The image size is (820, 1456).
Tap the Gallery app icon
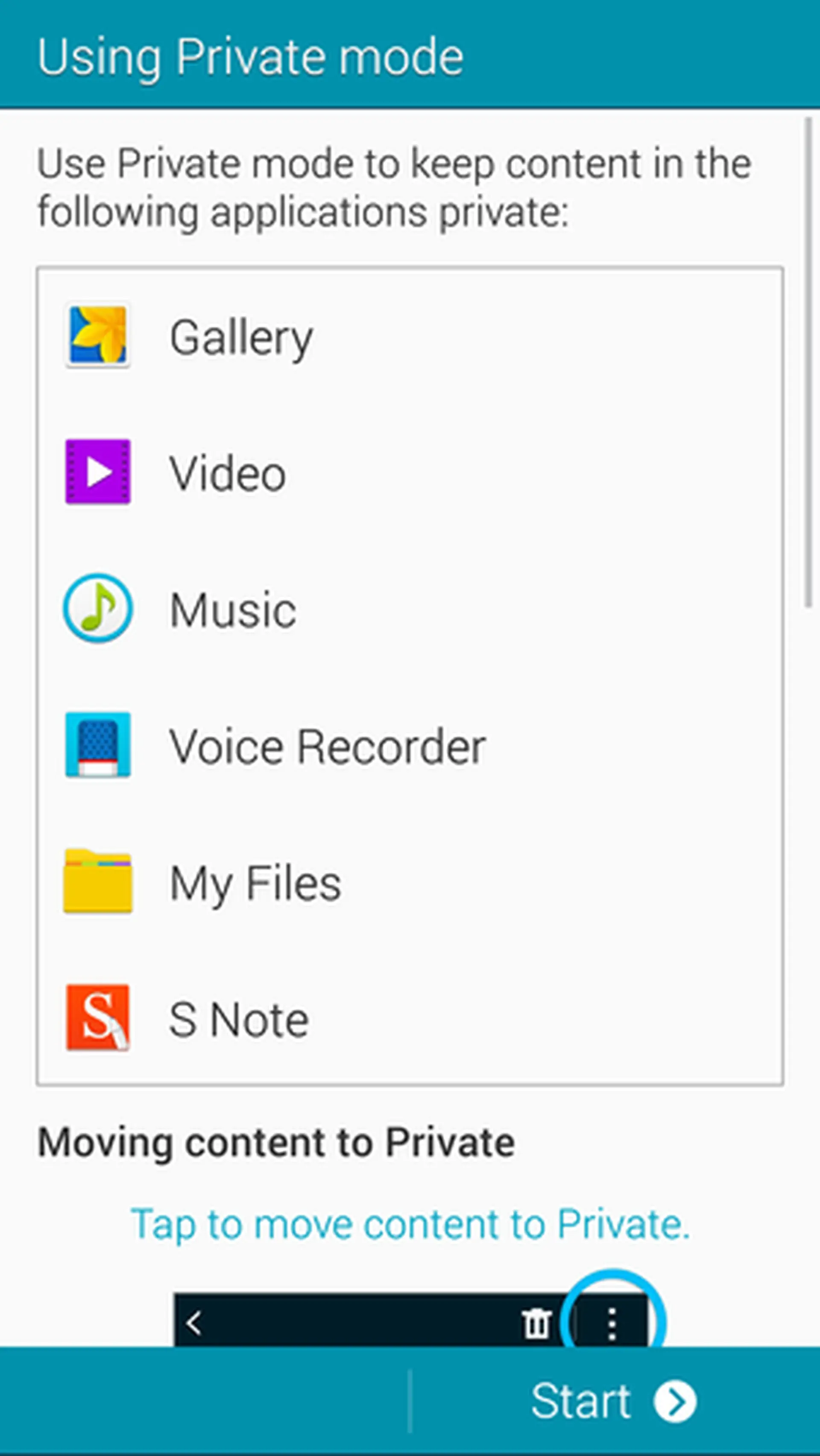(x=97, y=336)
